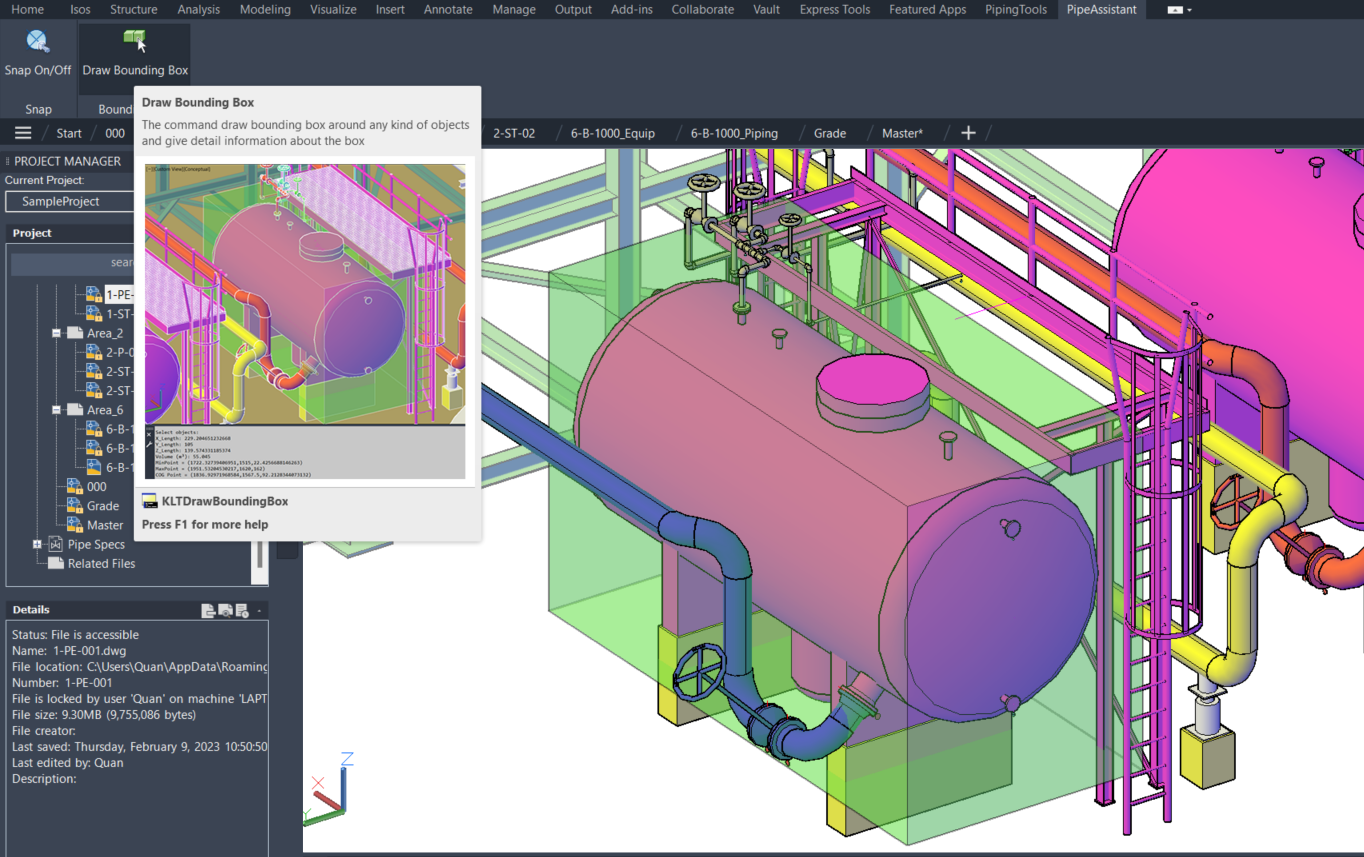Collapse the Area_2 folder

click(57, 333)
